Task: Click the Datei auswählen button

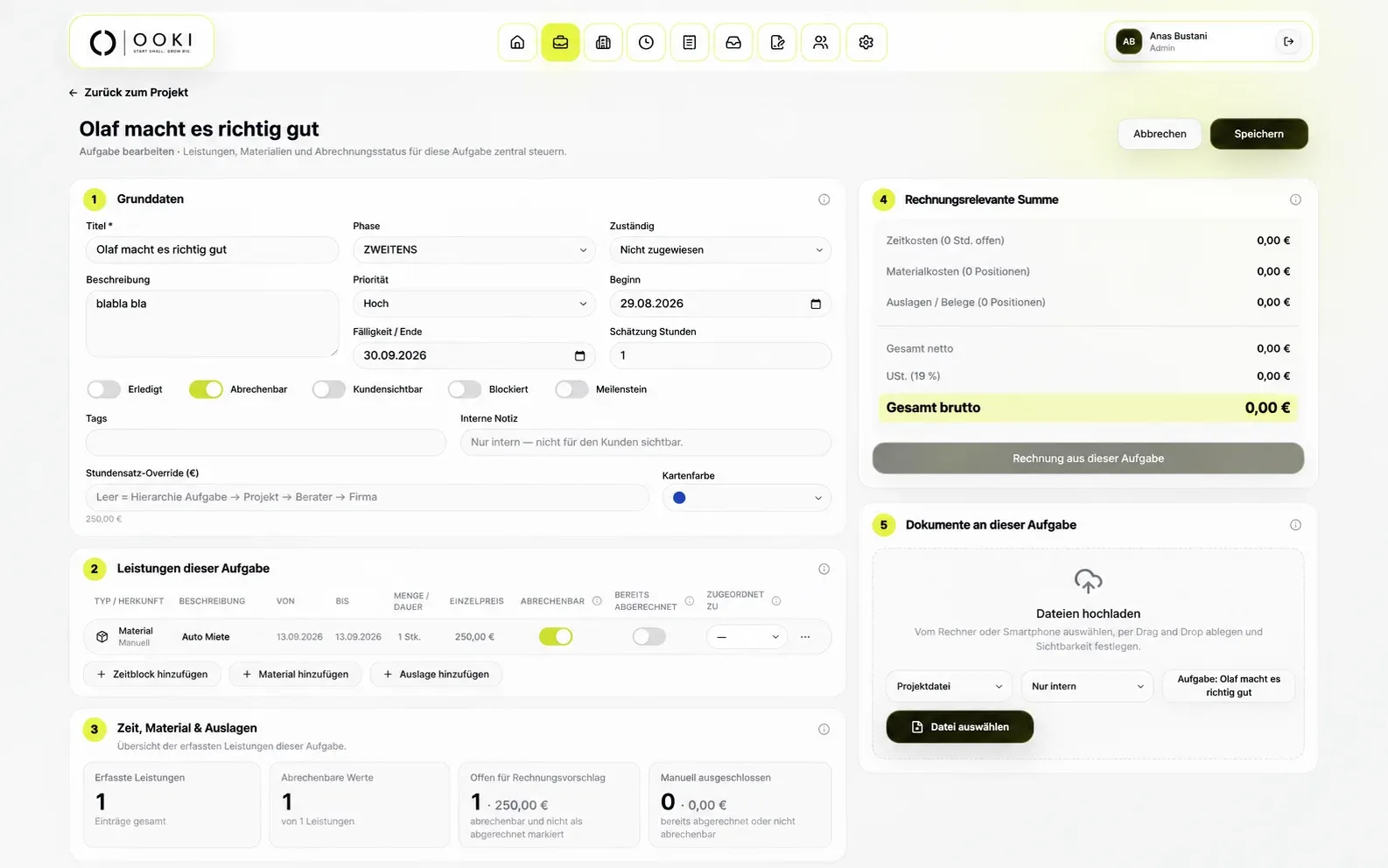Action: pos(960,727)
